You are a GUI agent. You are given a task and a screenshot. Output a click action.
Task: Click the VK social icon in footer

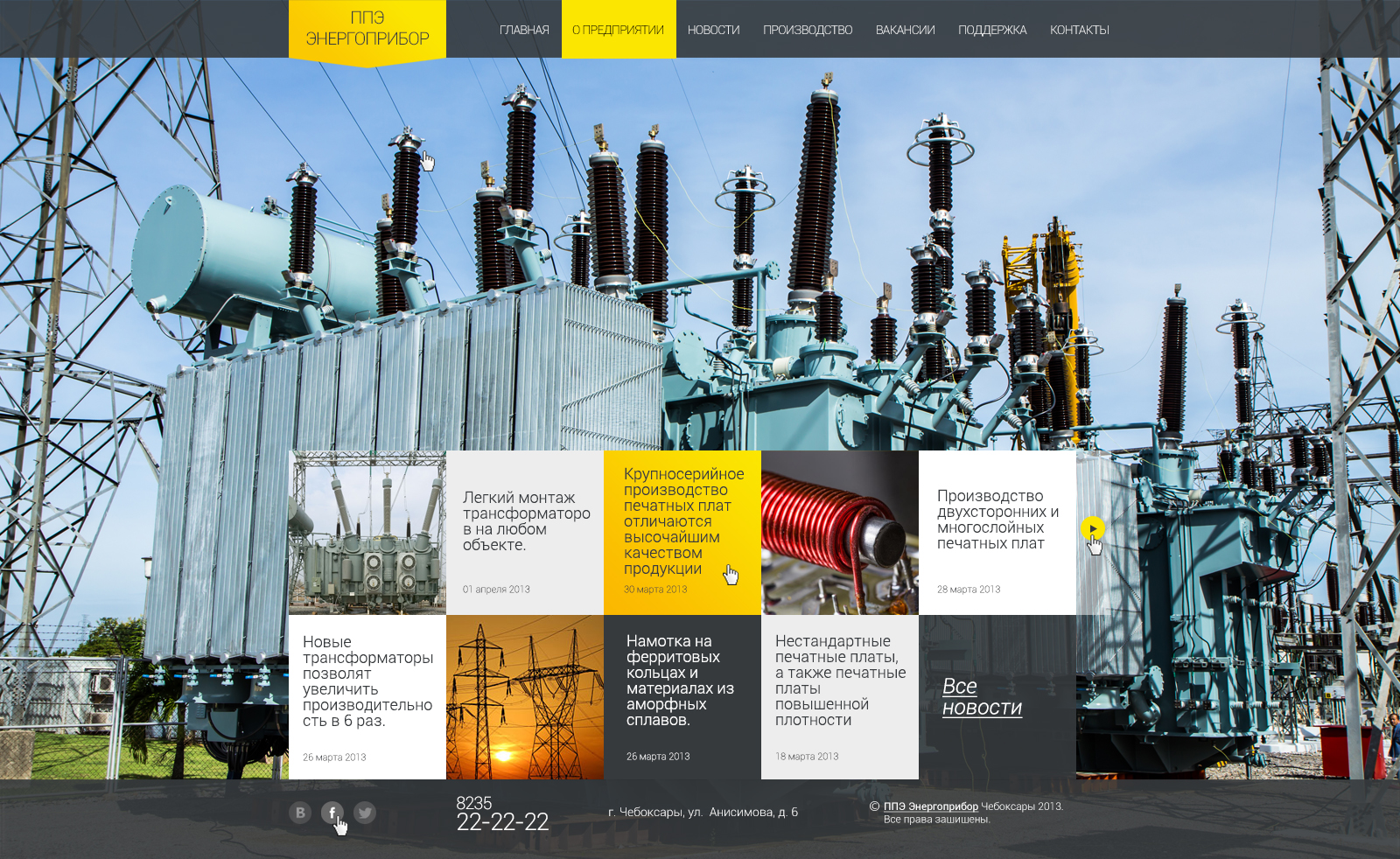tap(300, 813)
